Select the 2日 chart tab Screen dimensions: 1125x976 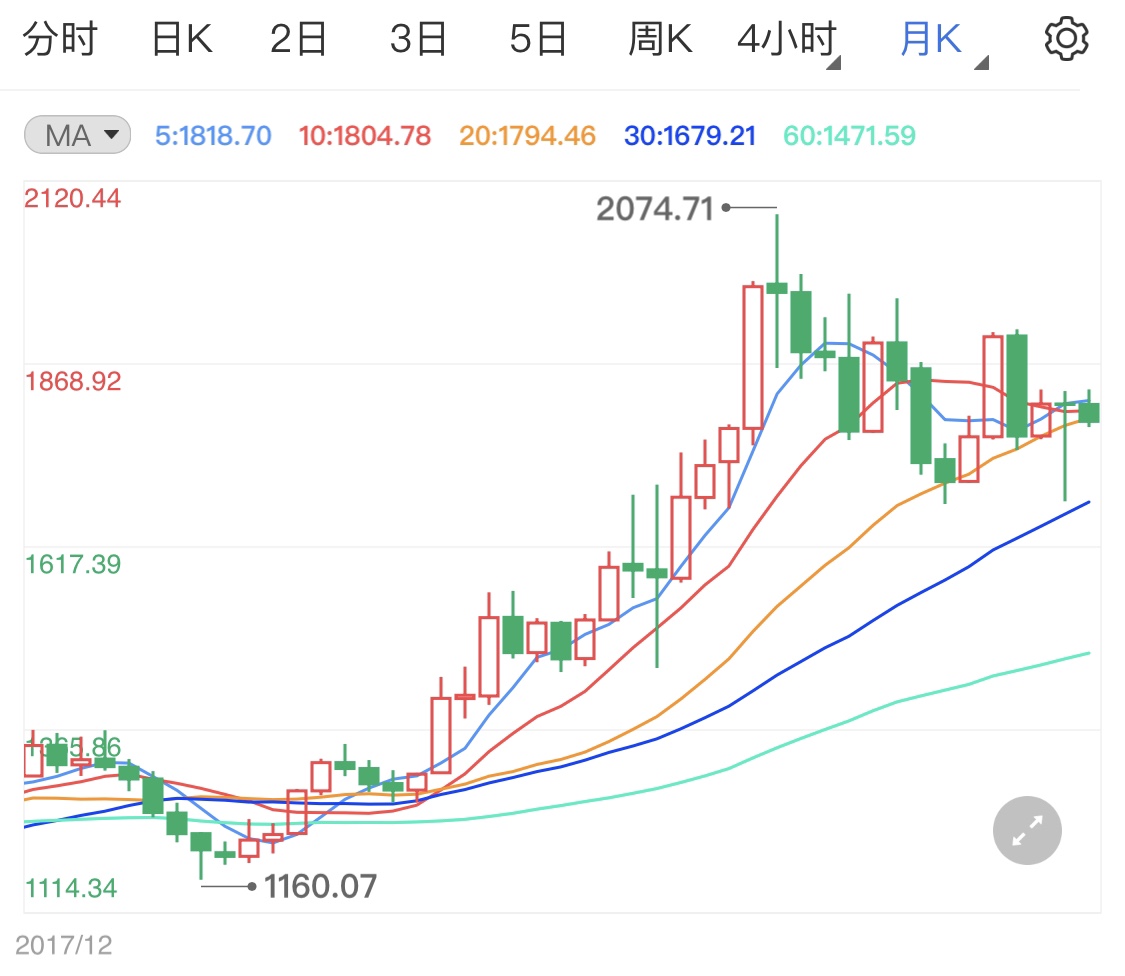(298, 39)
